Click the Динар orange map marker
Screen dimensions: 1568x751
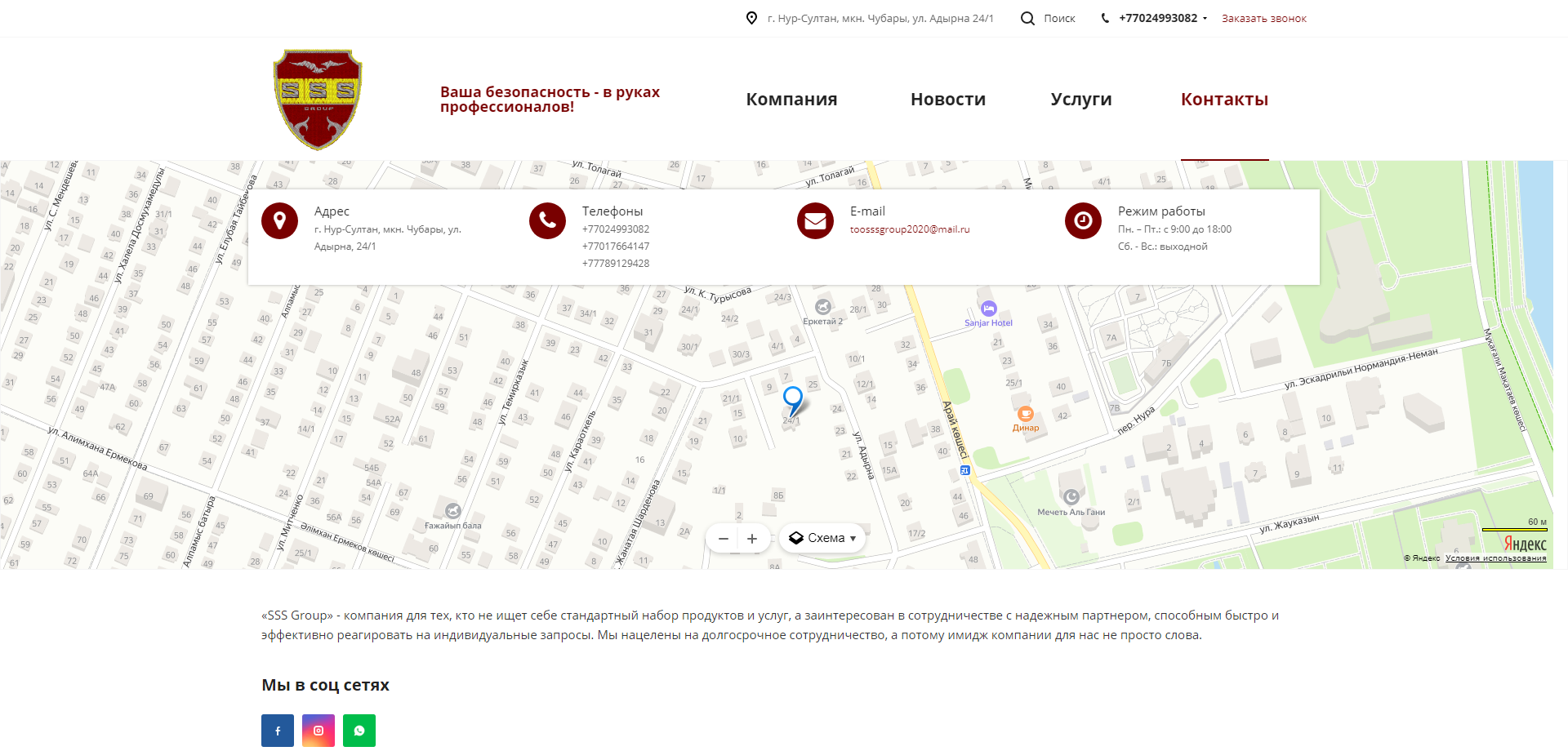(1026, 414)
